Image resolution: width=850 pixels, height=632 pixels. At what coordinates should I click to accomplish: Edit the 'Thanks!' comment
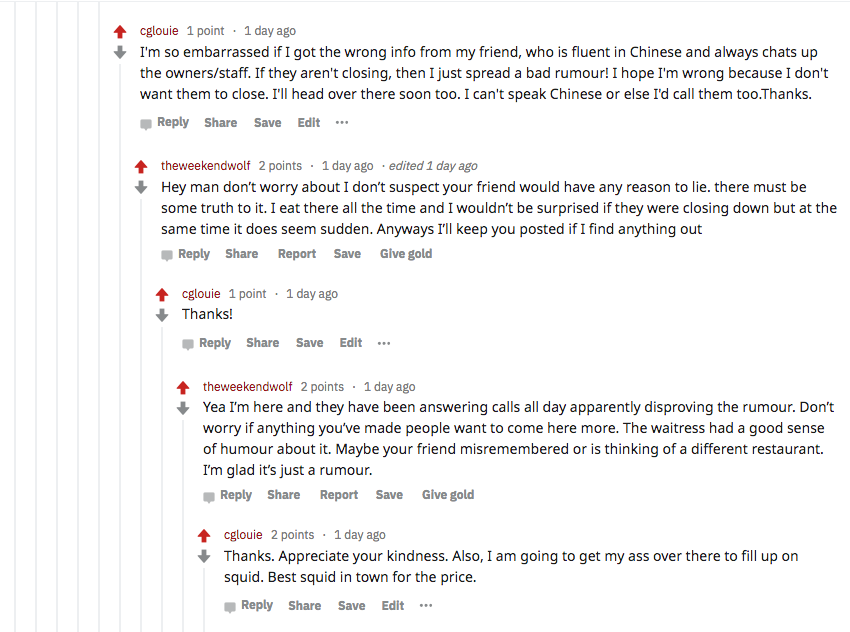[x=351, y=343]
